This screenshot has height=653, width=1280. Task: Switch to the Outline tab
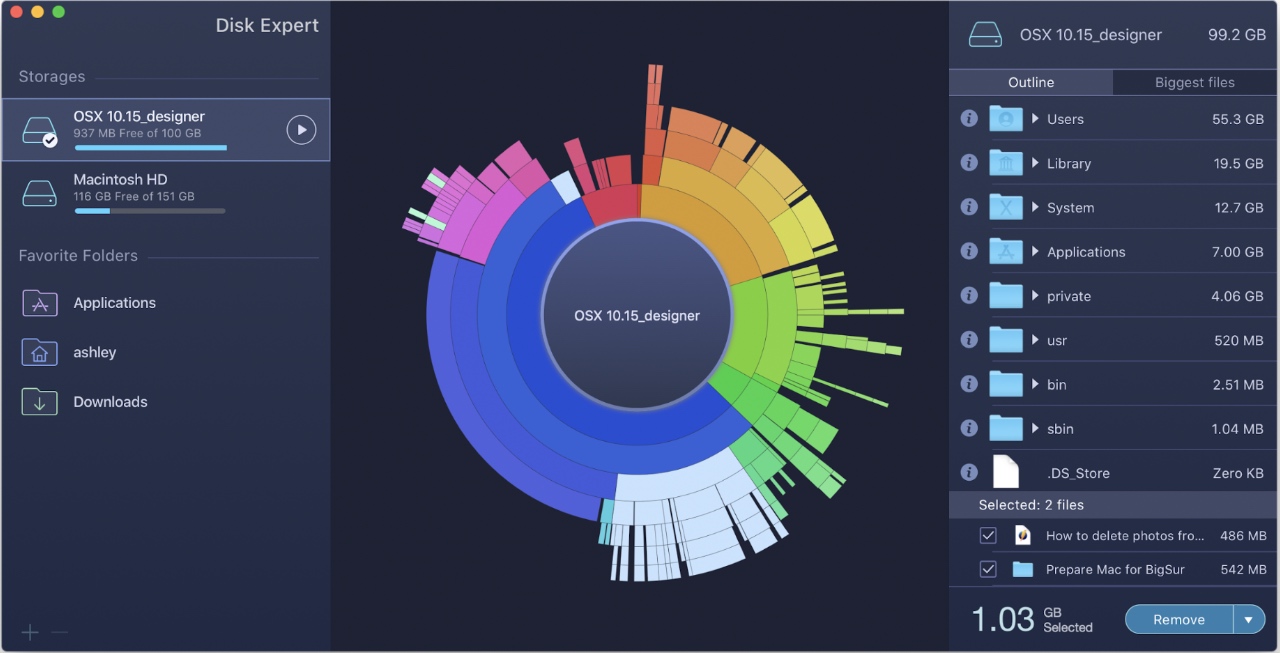coord(1031,82)
